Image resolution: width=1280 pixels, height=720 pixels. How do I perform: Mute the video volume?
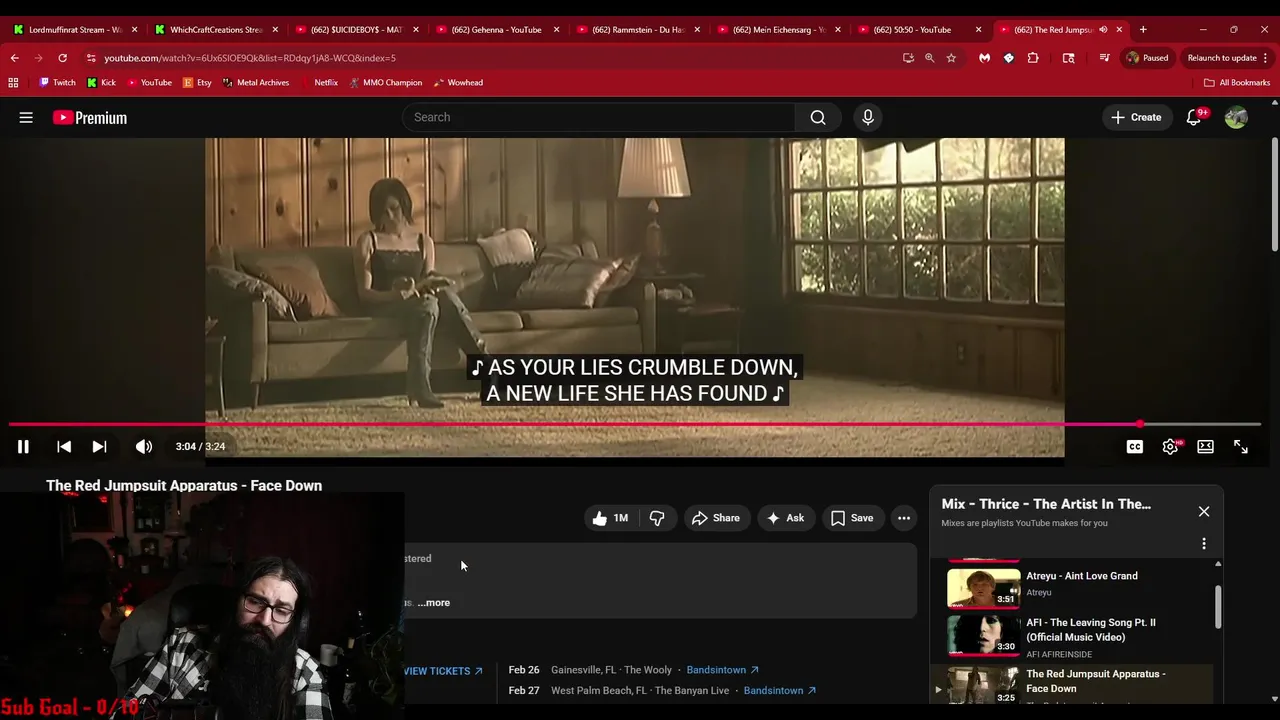(x=144, y=447)
